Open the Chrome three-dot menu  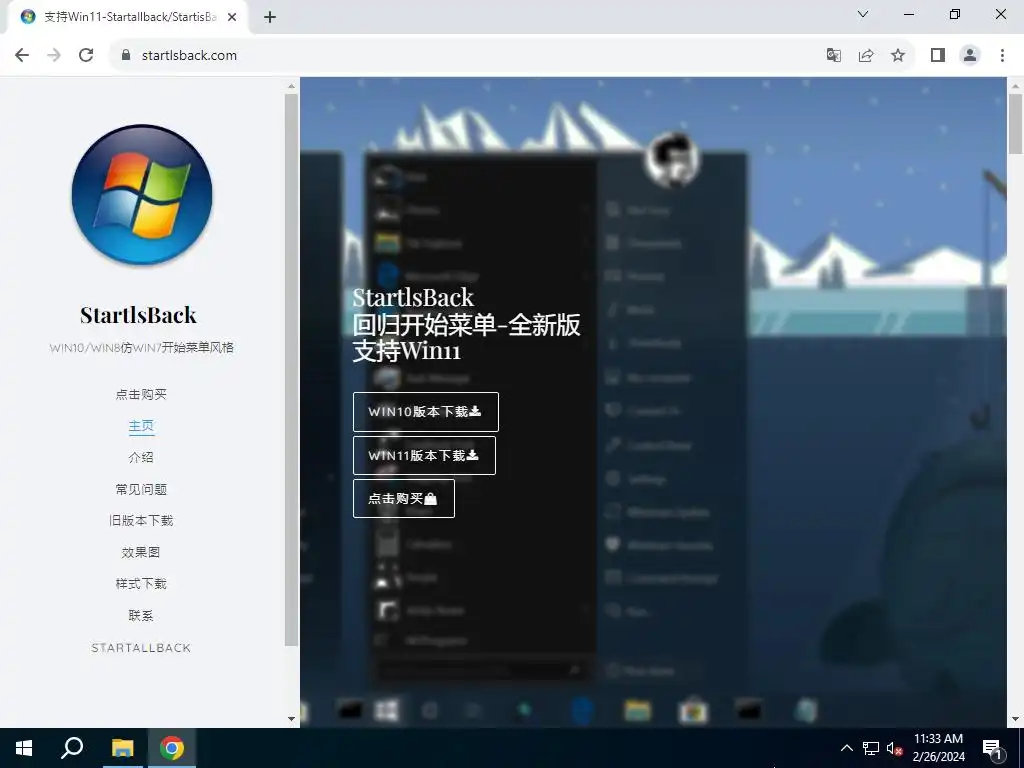click(1002, 55)
